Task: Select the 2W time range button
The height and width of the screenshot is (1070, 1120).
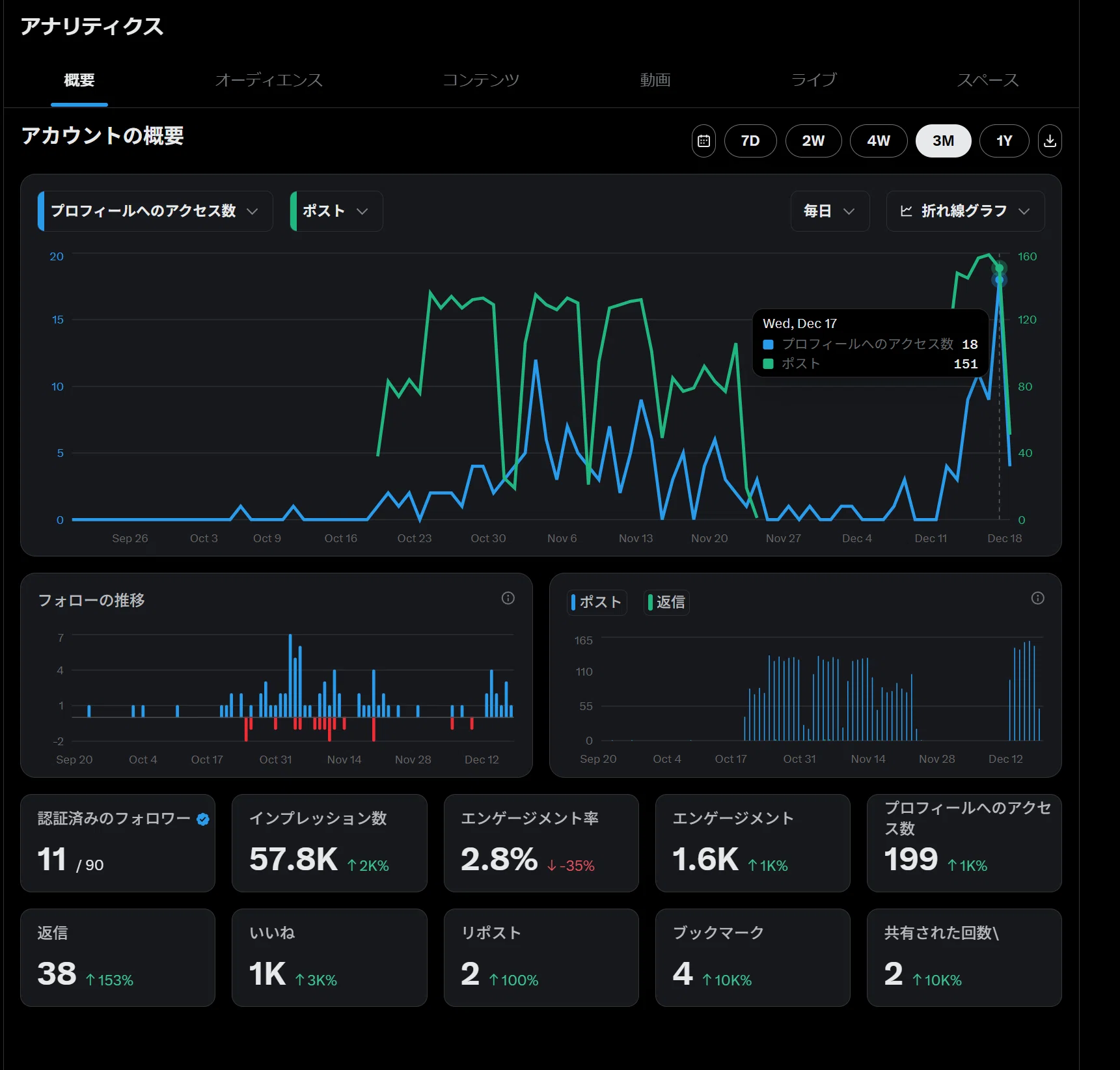Action: [813, 141]
